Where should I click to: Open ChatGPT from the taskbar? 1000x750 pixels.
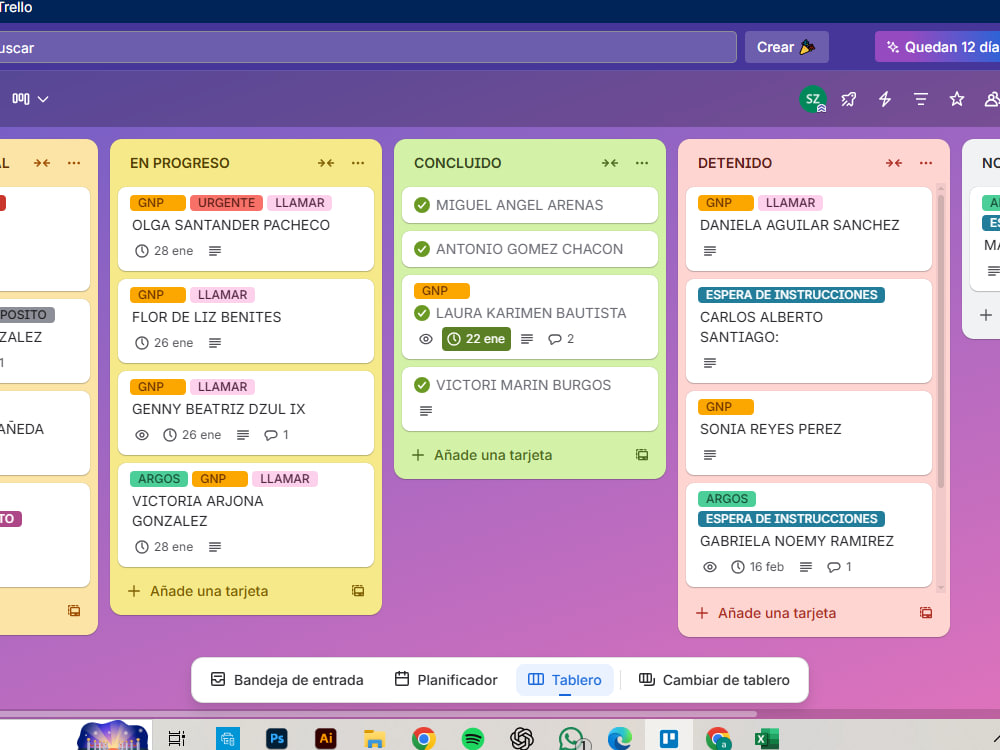click(x=522, y=739)
